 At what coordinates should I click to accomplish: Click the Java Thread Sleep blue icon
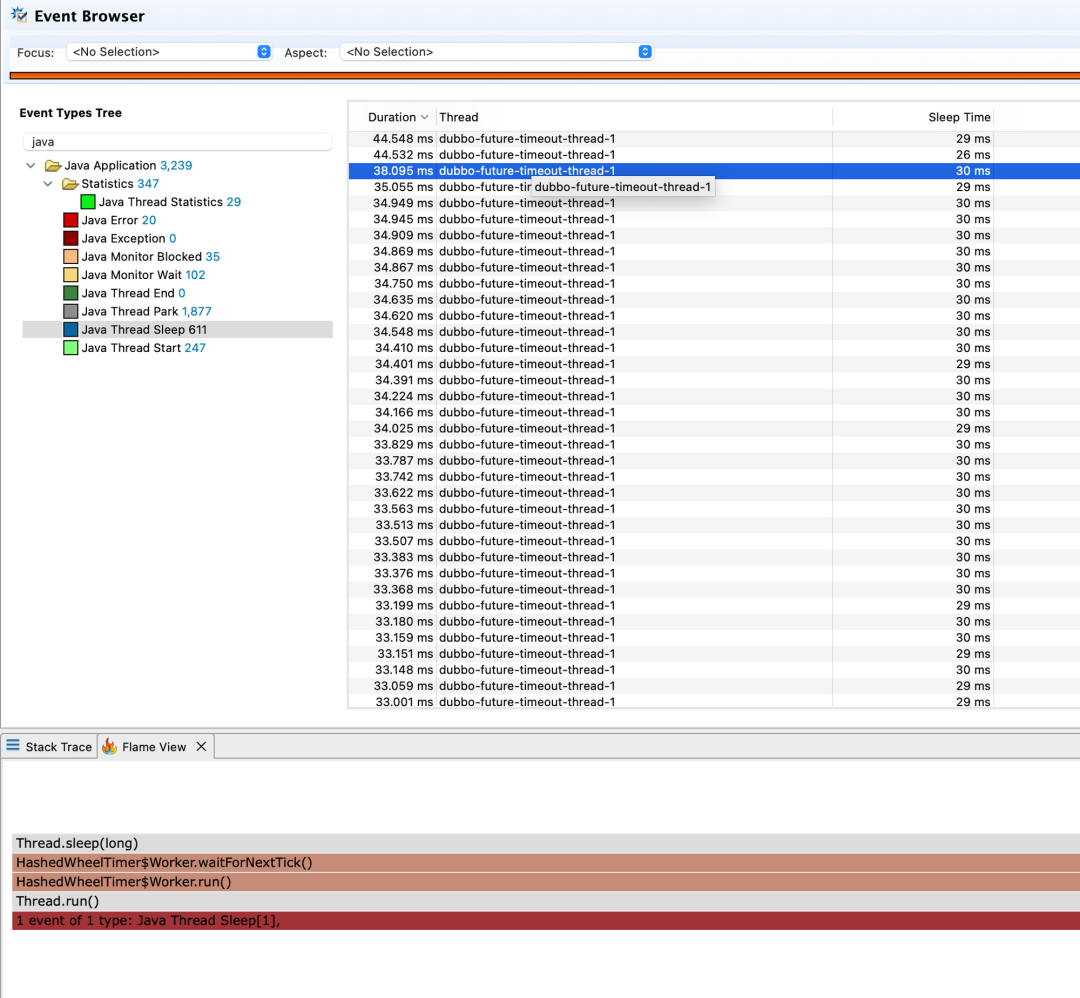coord(70,330)
